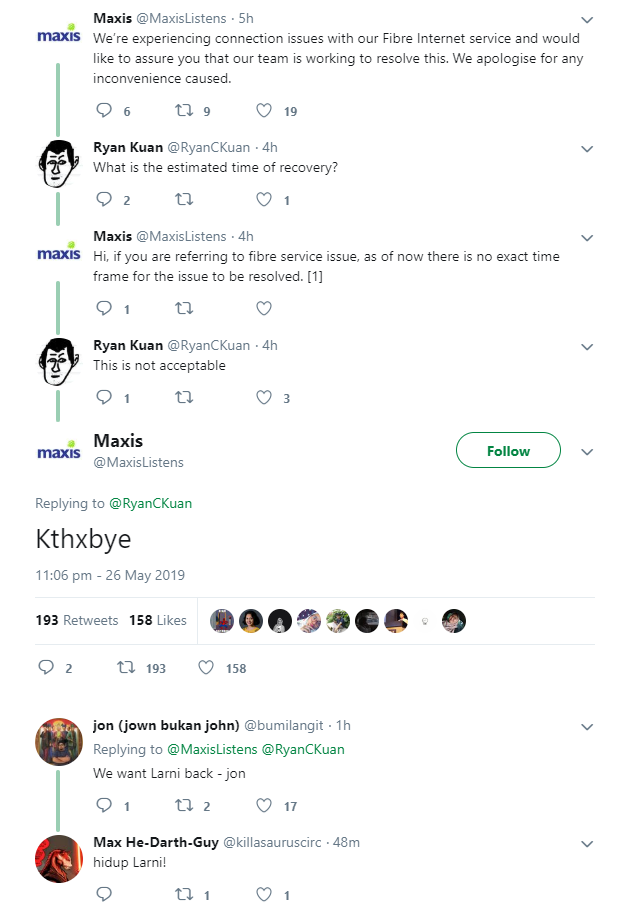Show the 158 Likes list
Viewport: 630px width, 909px height.
(158, 620)
